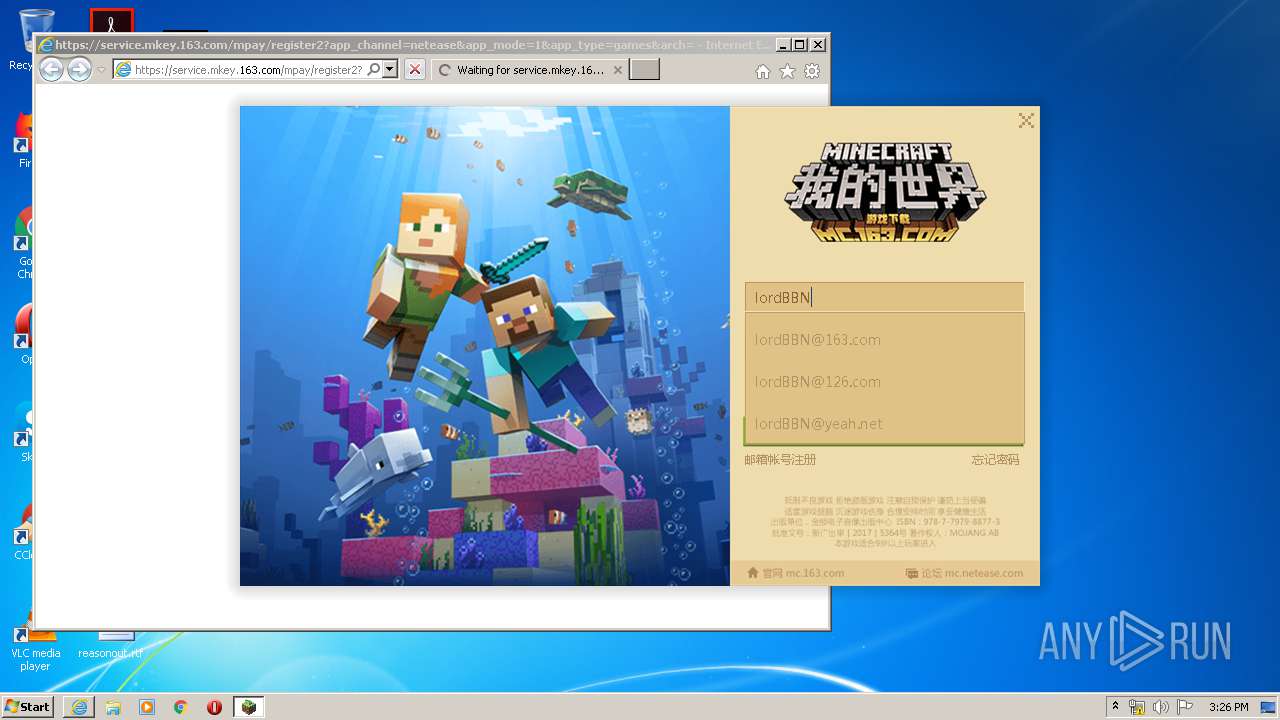Launch Google Chrome from the taskbar
Screen dimensions: 1280x720
pos(181,707)
